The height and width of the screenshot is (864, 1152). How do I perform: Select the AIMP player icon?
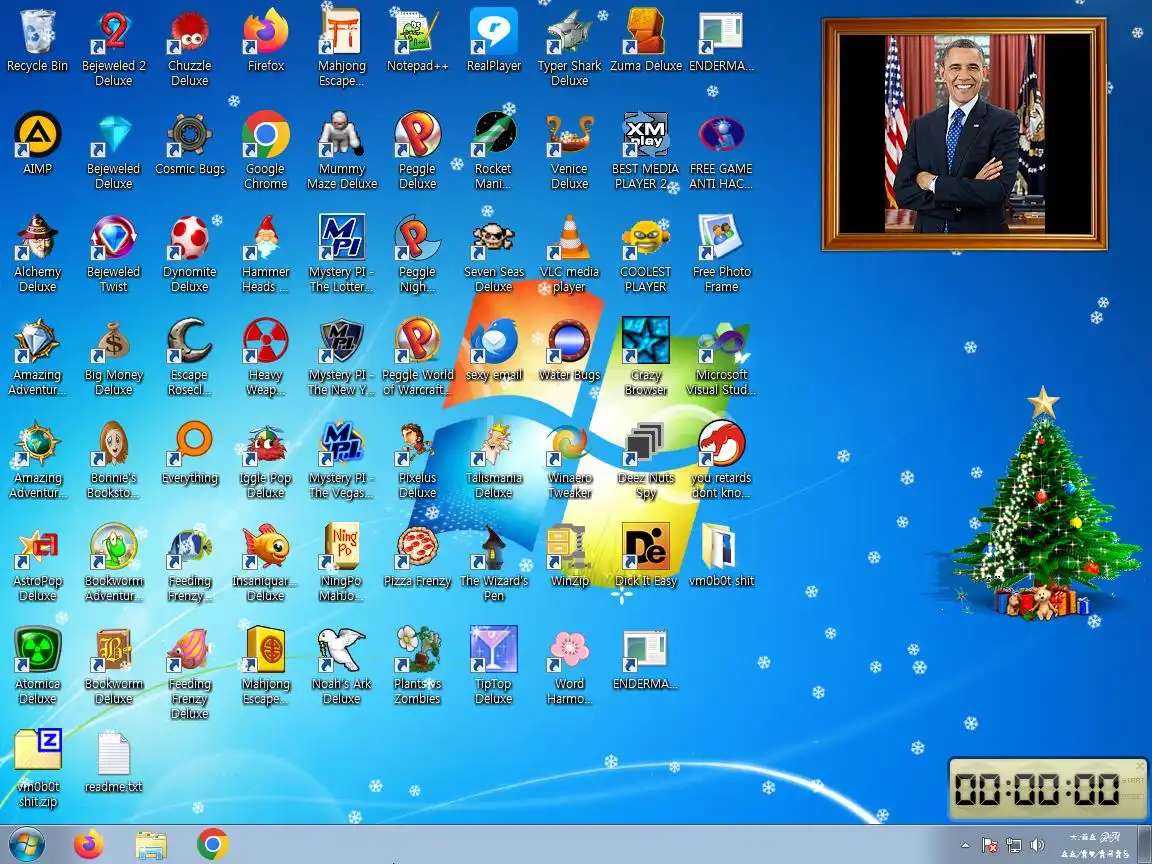[x=37, y=143]
